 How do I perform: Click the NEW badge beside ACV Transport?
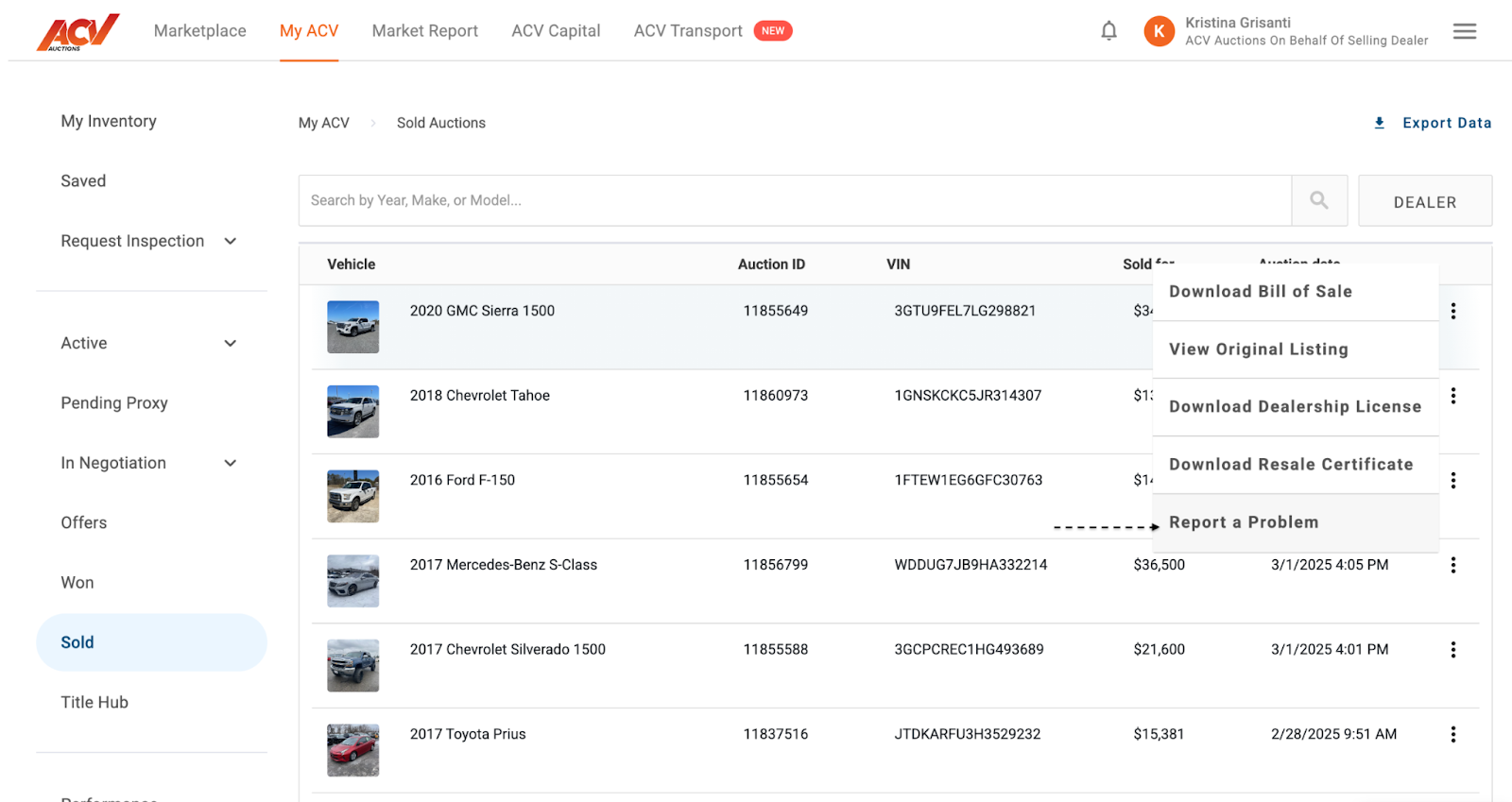[x=773, y=31]
